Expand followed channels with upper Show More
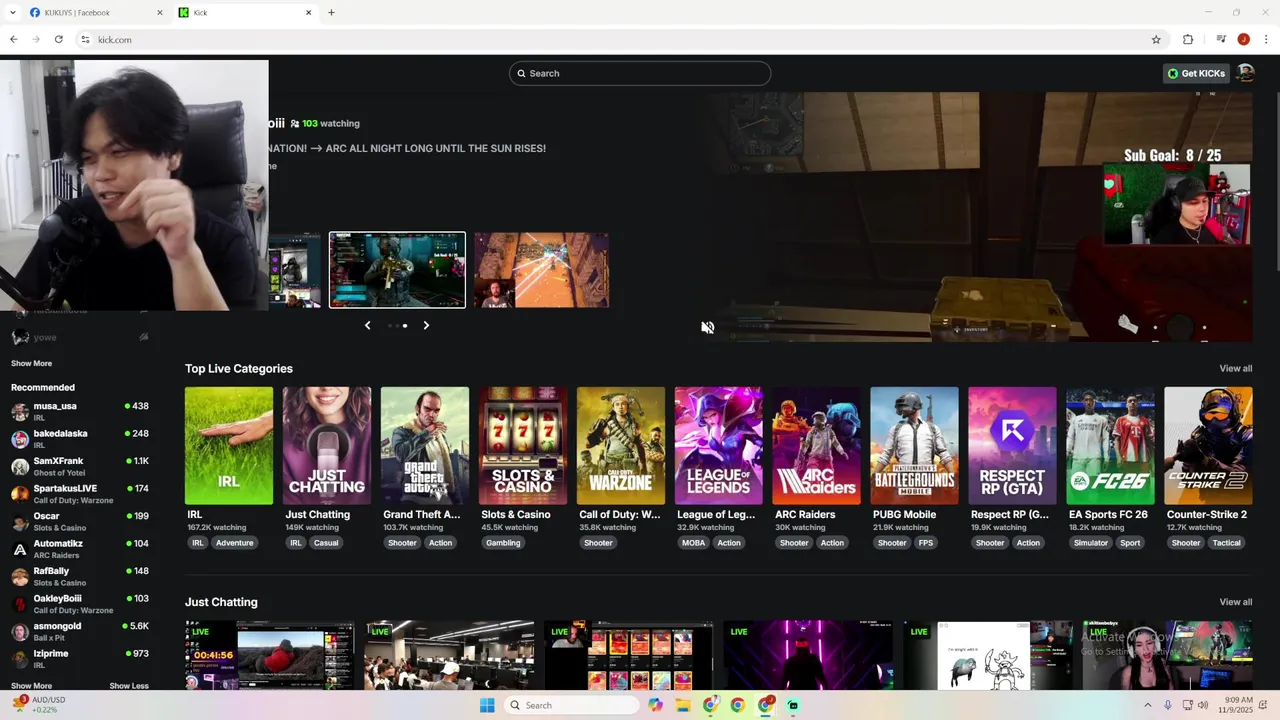Screen dimensions: 1280x720 point(31,363)
